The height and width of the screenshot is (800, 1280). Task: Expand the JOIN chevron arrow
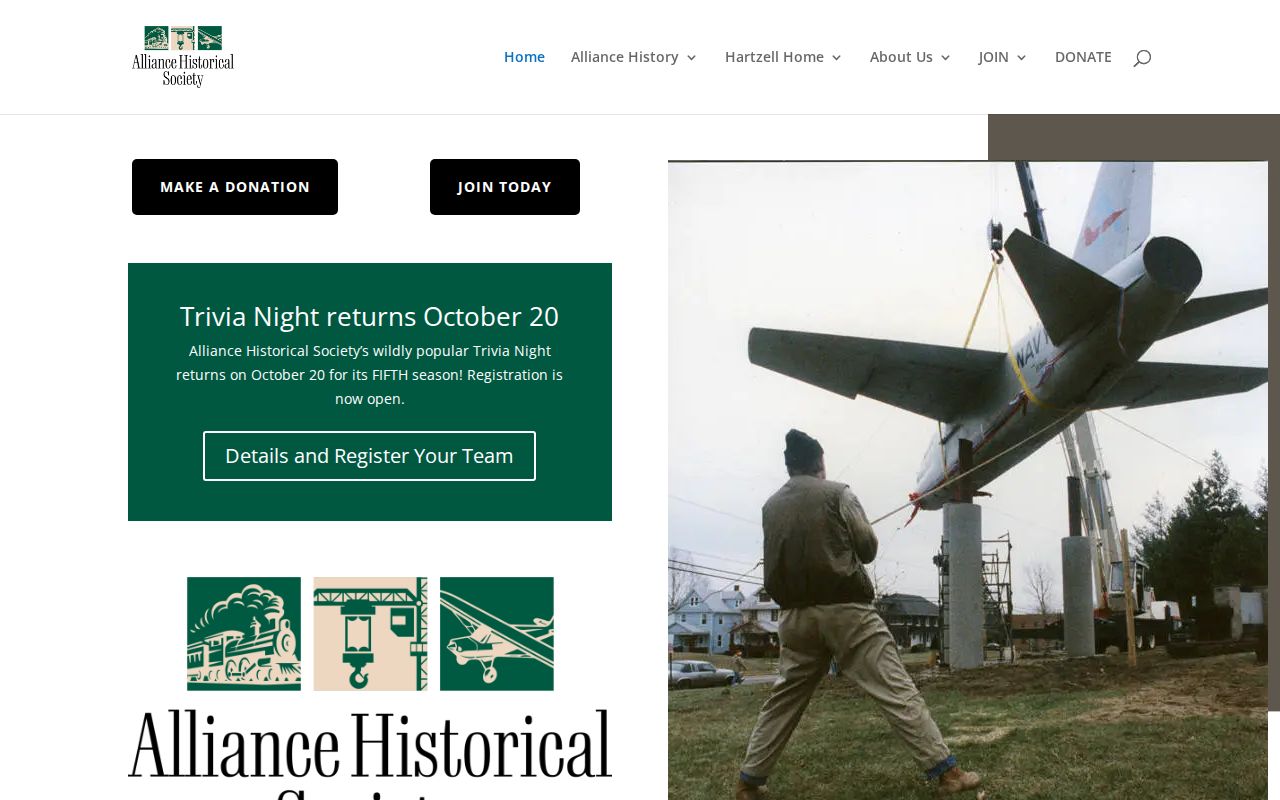click(x=1021, y=58)
